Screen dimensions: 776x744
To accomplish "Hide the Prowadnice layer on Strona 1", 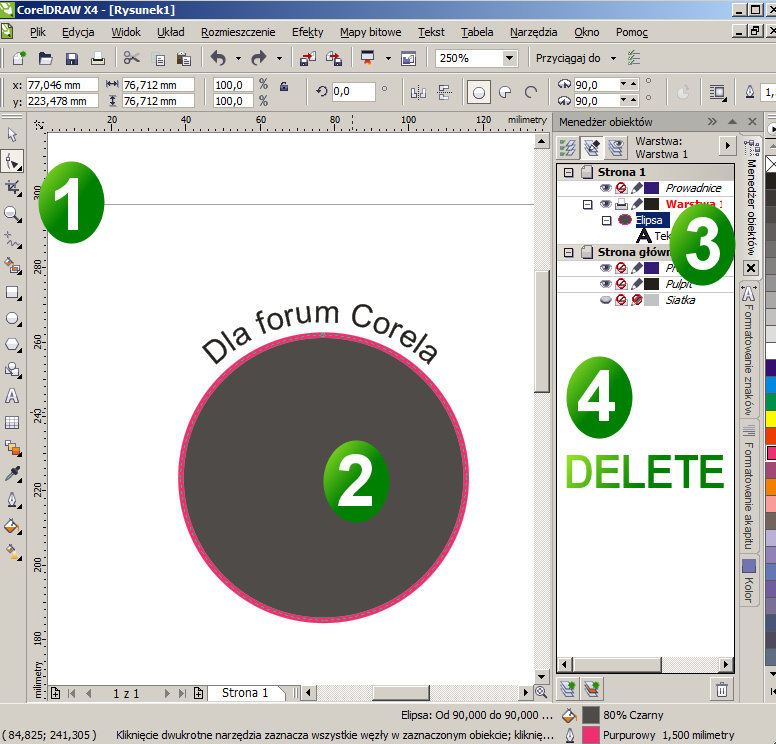I will (x=606, y=188).
